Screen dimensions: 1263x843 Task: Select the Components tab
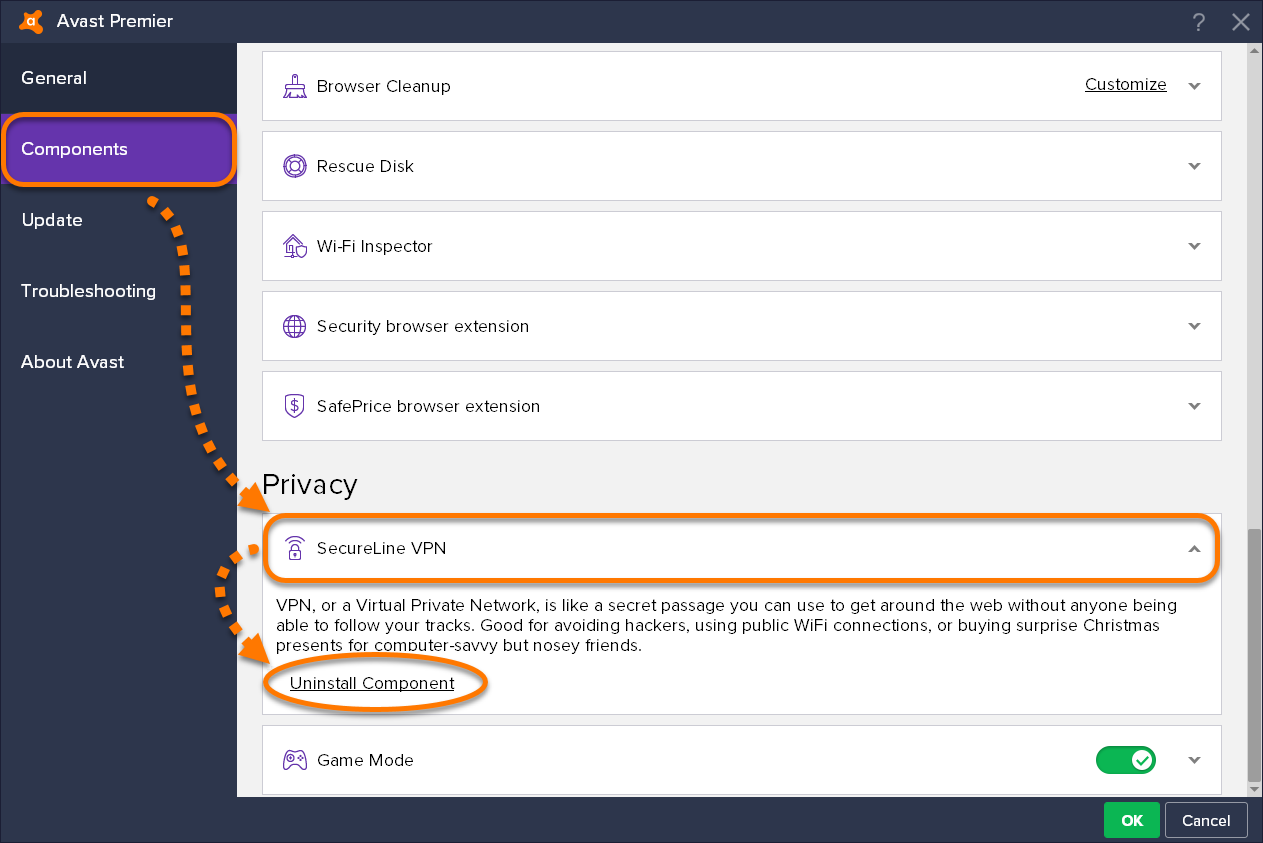(118, 149)
